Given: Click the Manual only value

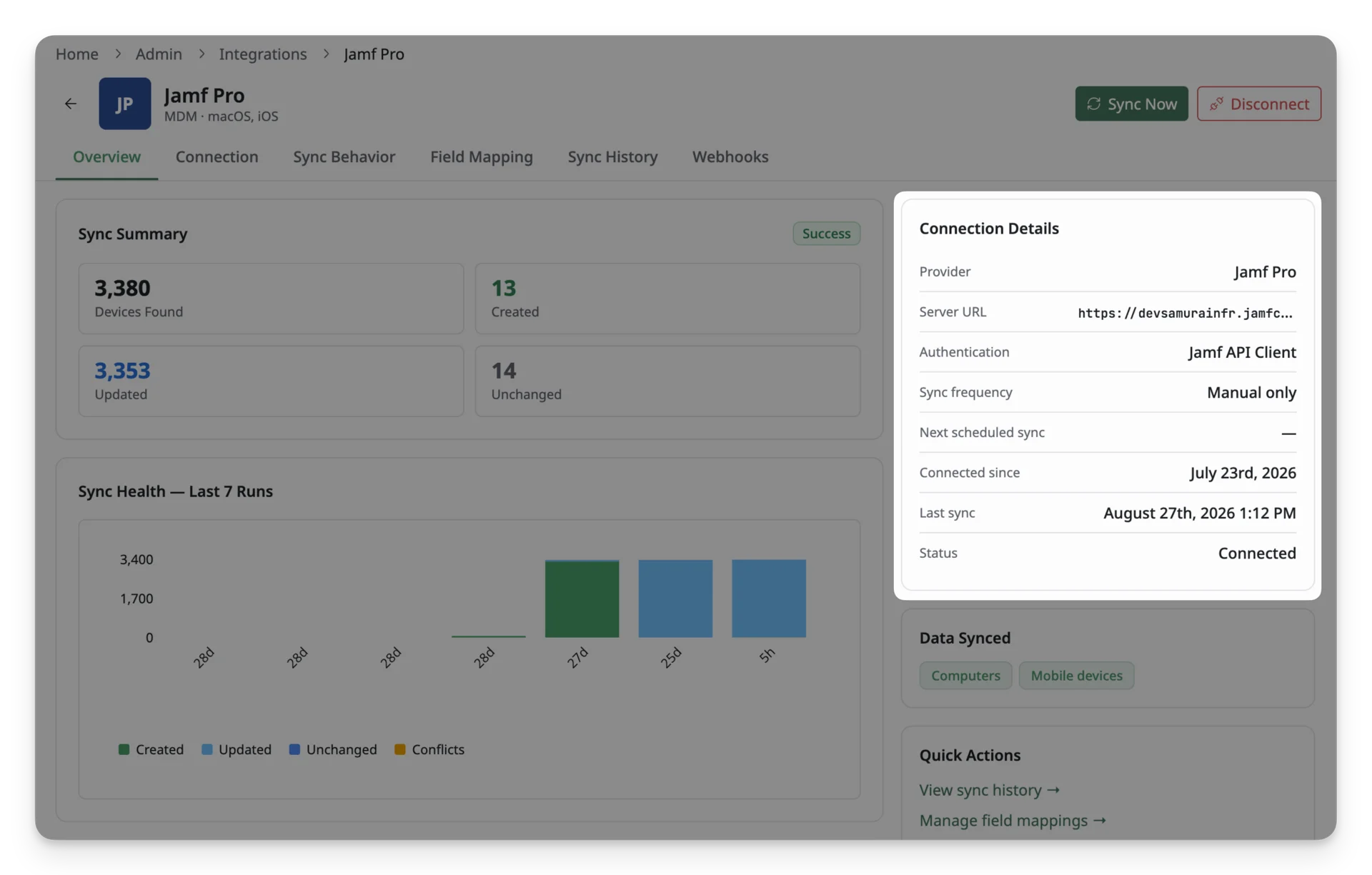Looking at the screenshot, I should click(1251, 392).
